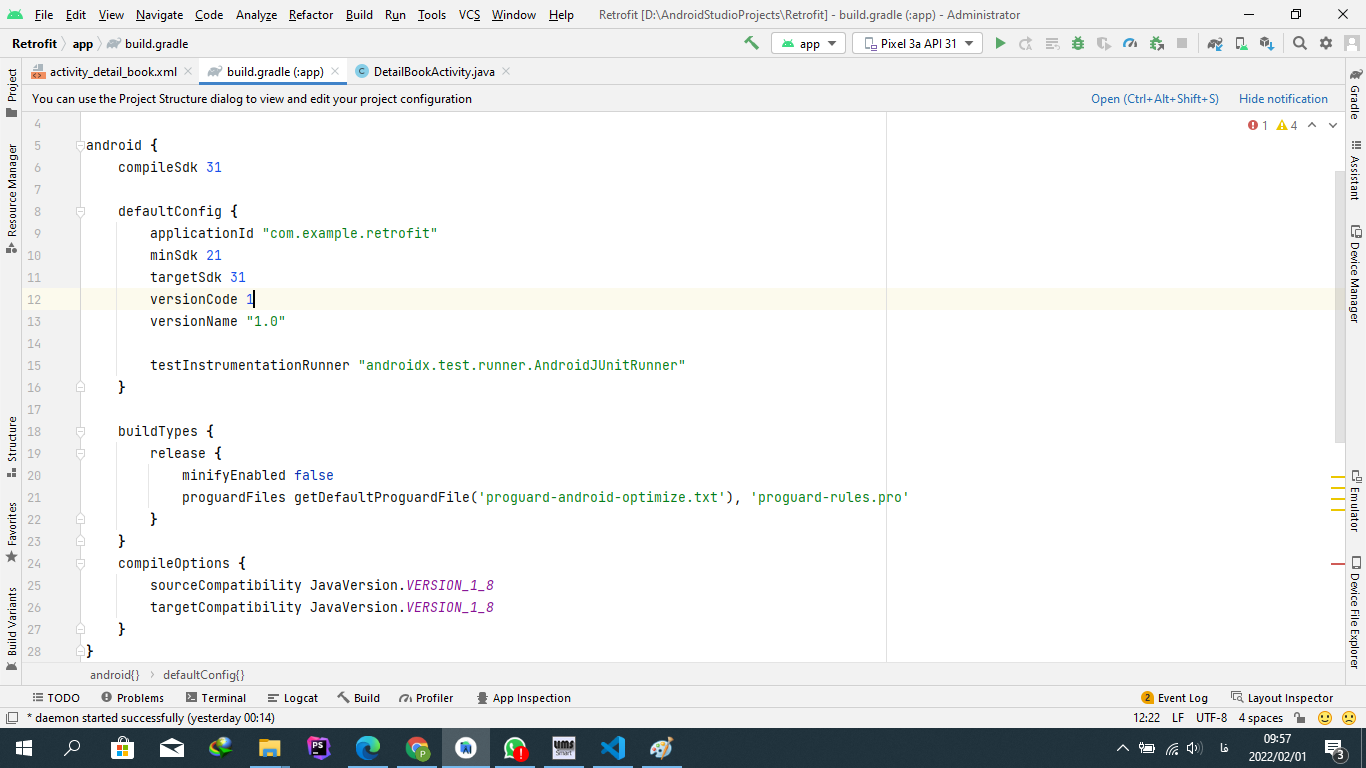
Task: Click the yellow warnings count indicator
Action: 1287,125
